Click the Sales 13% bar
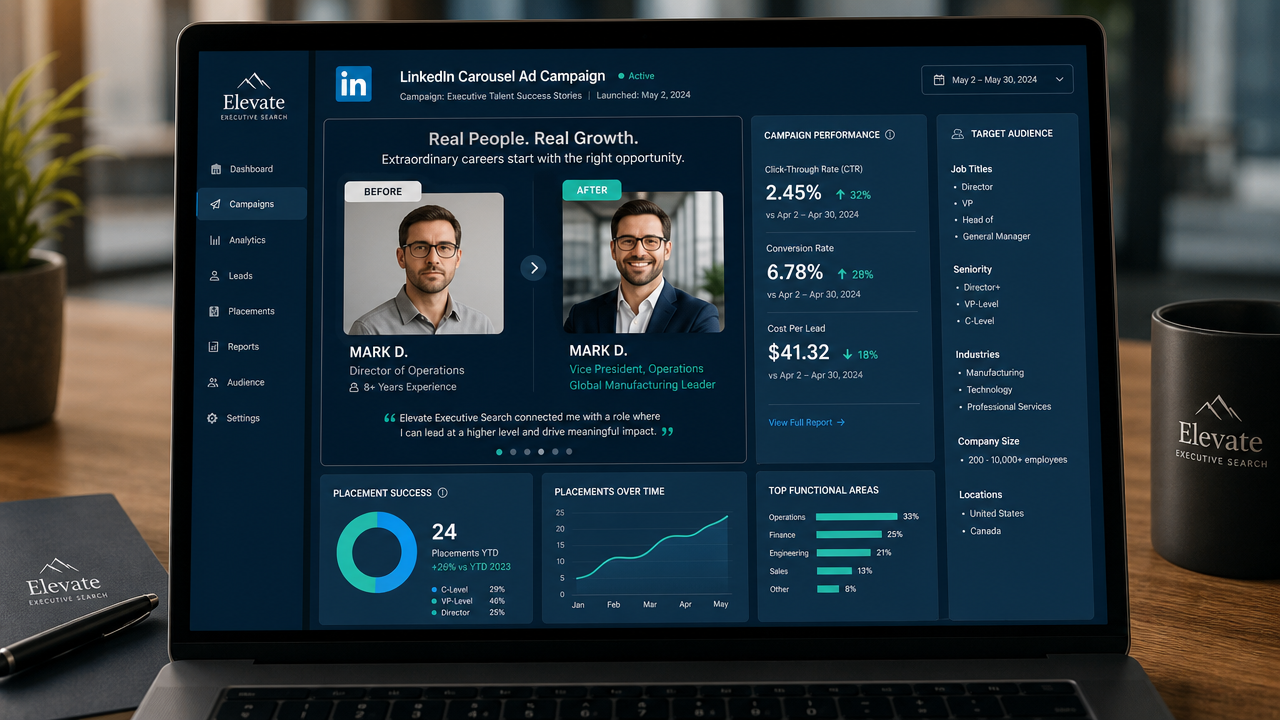The height and width of the screenshot is (720, 1280). [834, 571]
